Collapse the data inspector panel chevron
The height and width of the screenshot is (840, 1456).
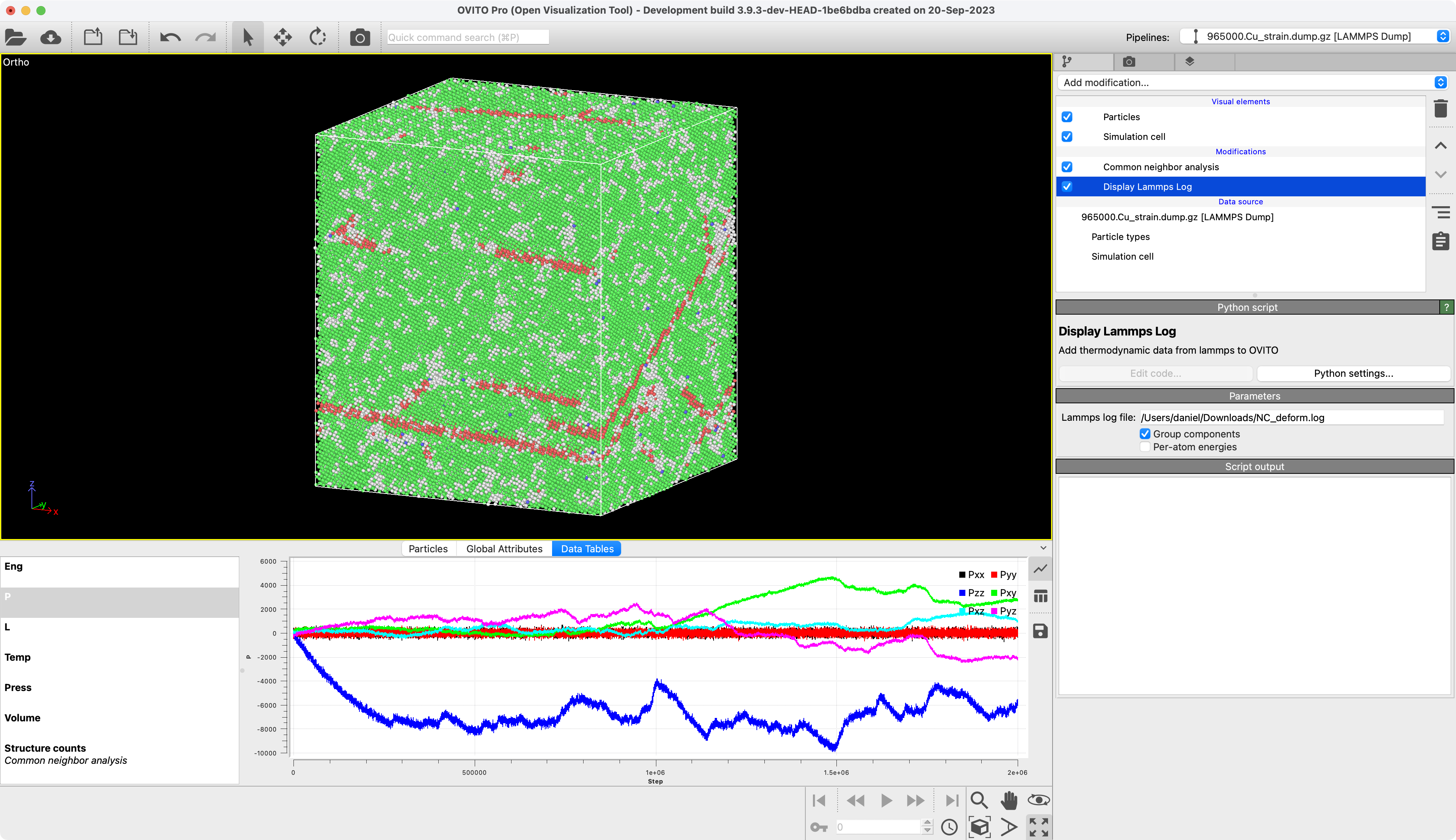tap(1043, 548)
